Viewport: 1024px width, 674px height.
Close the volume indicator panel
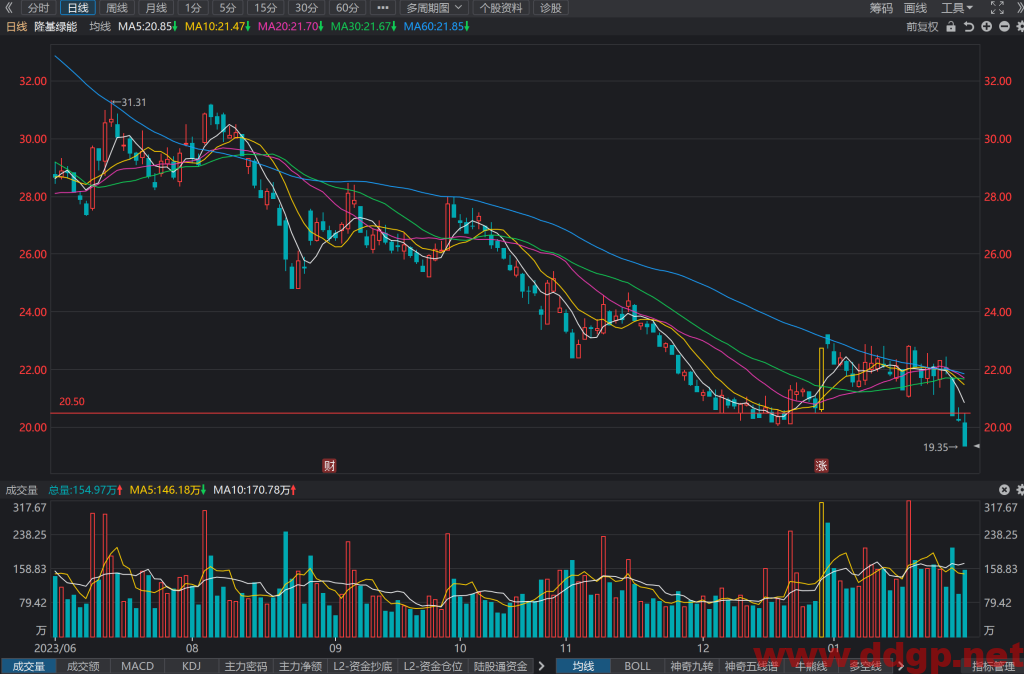pyautogui.click(x=1004, y=490)
